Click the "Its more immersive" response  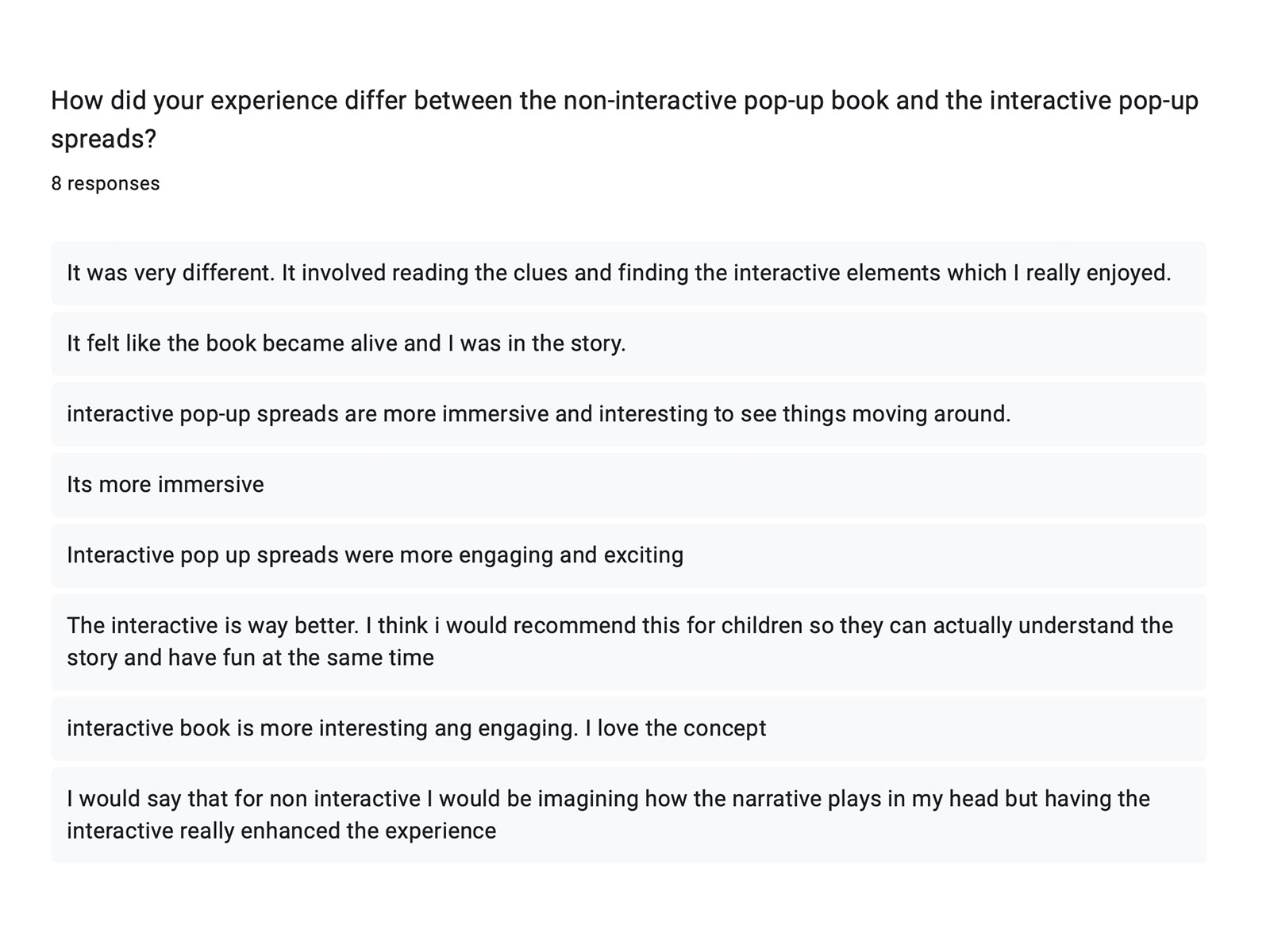pyautogui.click(x=165, y=485)
